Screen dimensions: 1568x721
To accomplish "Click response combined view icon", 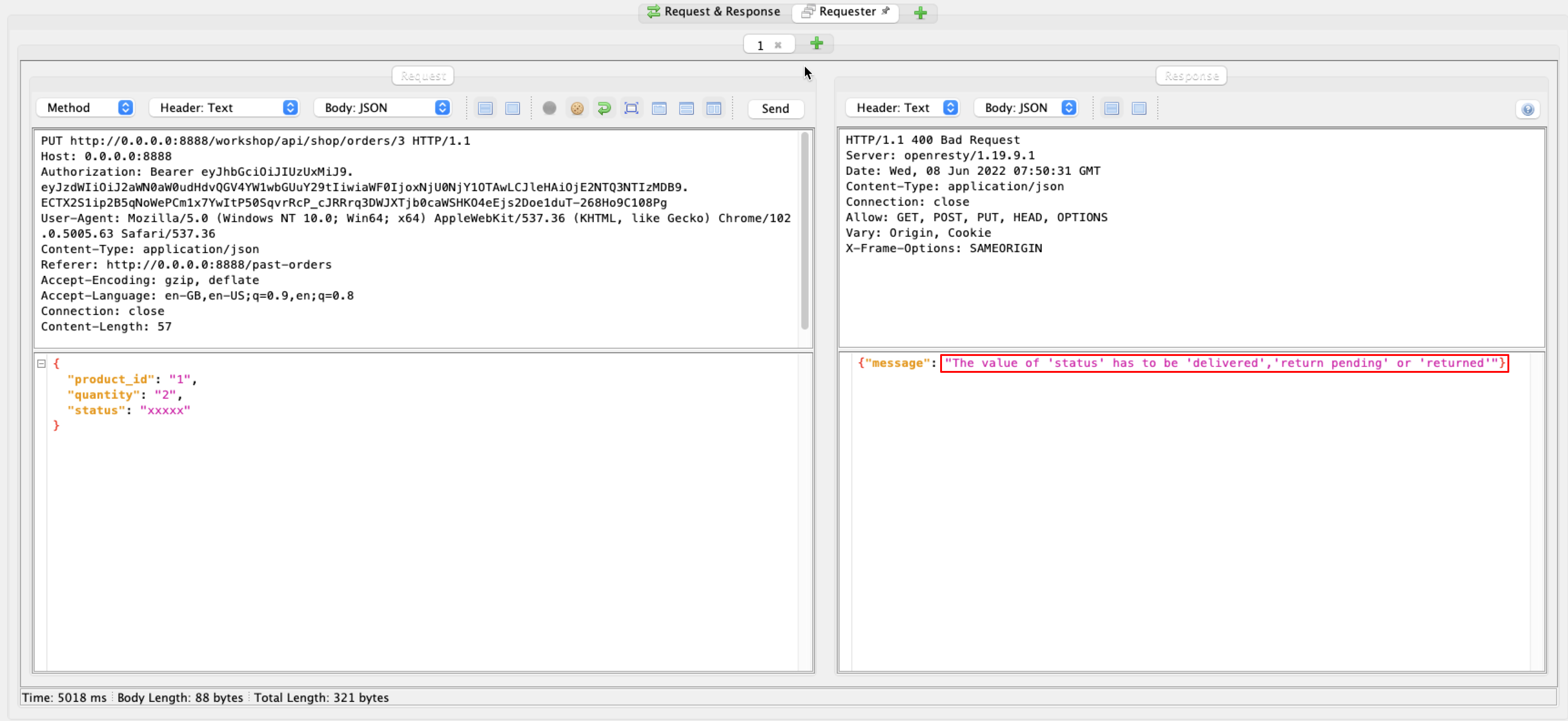I will pyautogui.click(x=1139, y=108).
